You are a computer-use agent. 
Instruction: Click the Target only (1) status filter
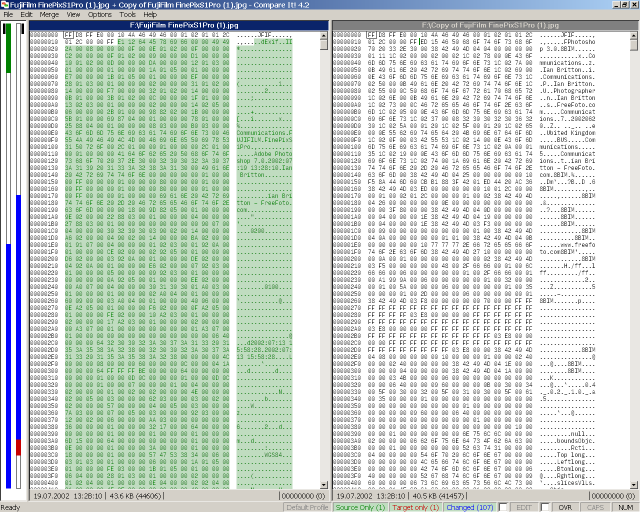pos(415,507)
